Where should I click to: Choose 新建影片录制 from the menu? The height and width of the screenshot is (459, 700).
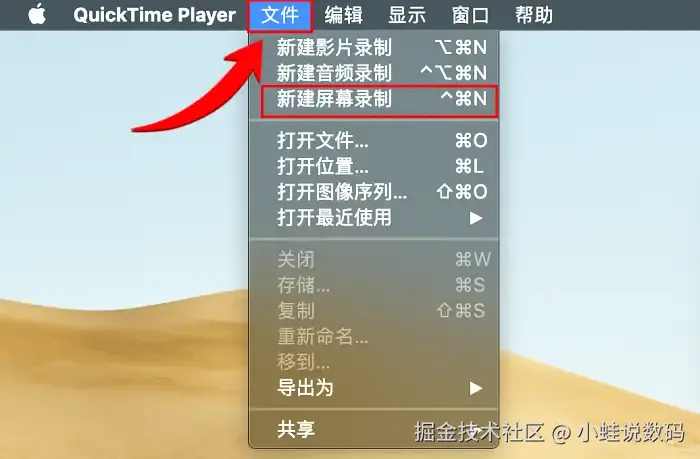point(374,47)
